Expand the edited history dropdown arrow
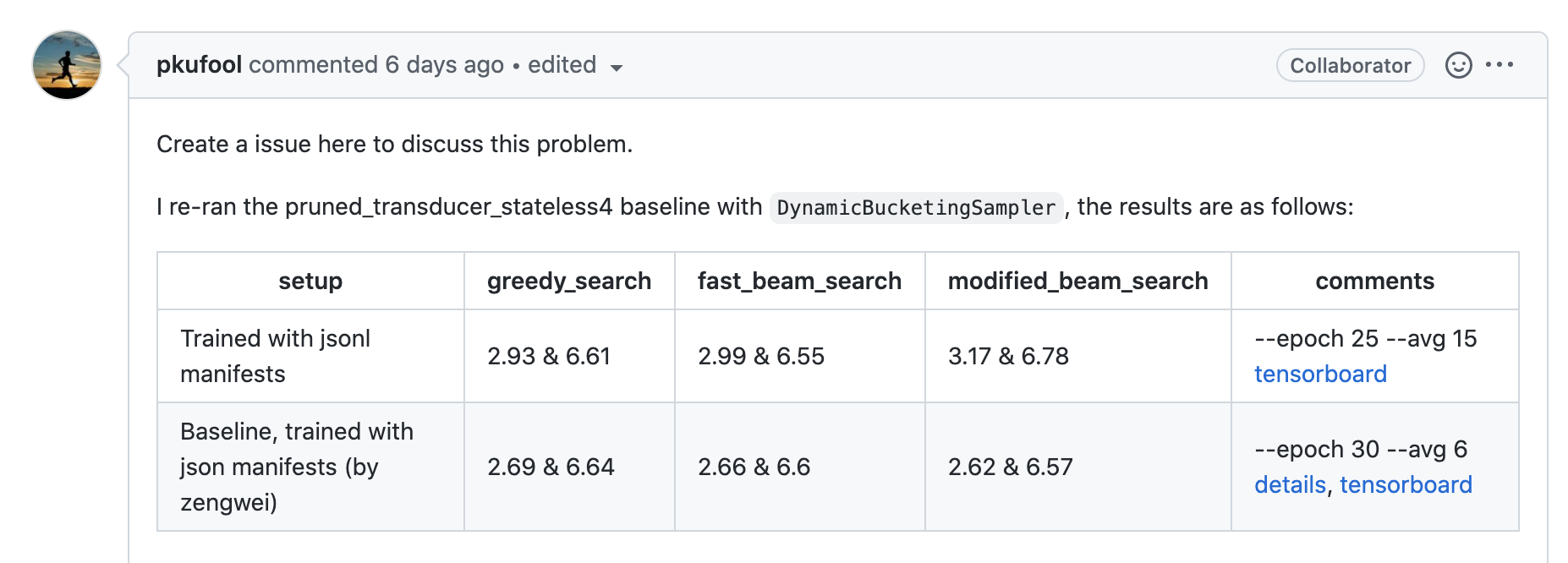The image size is (1568, 563). pyautogui.click(x=617, y=68)
